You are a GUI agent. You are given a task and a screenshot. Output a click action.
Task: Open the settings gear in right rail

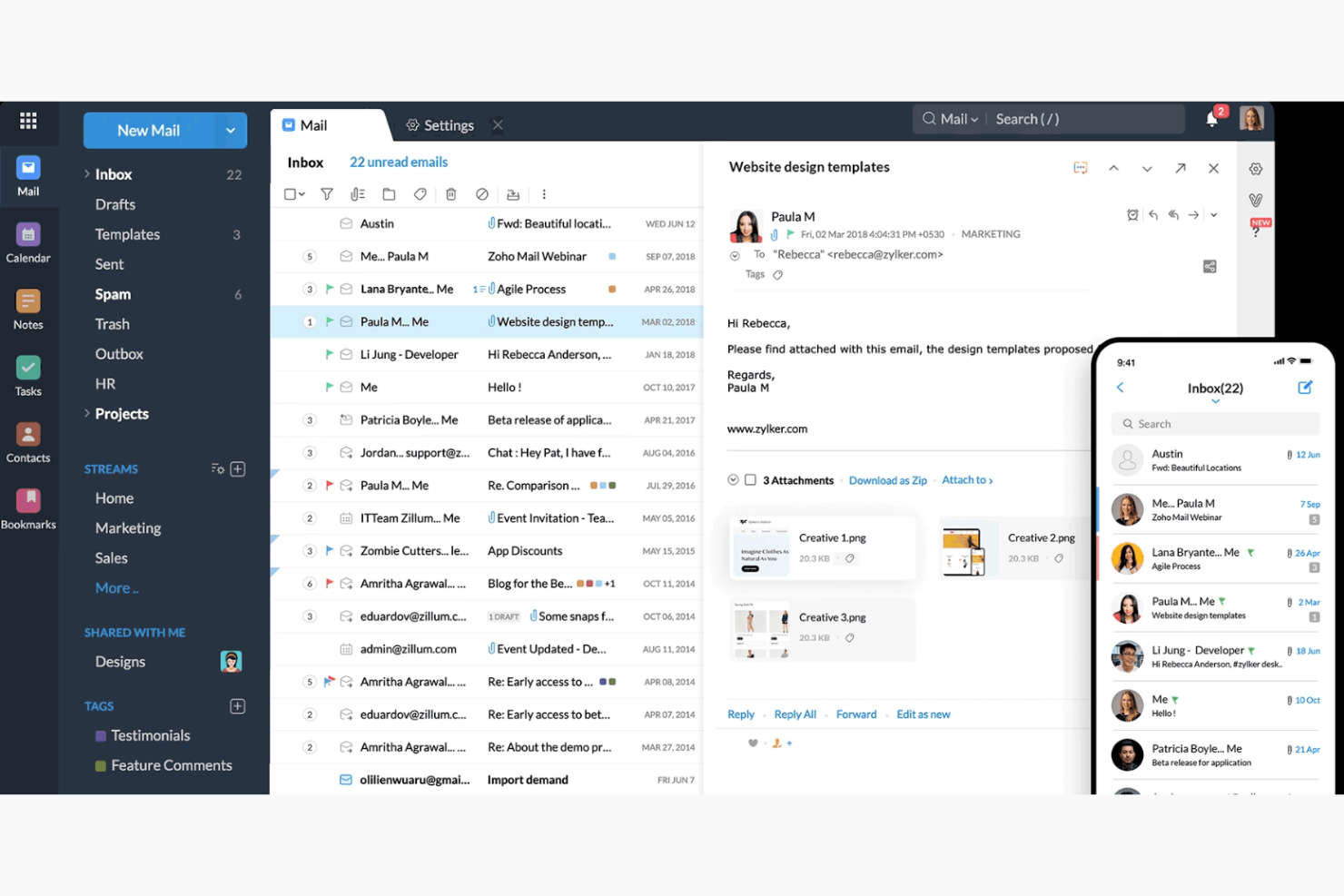point(1256,169)
